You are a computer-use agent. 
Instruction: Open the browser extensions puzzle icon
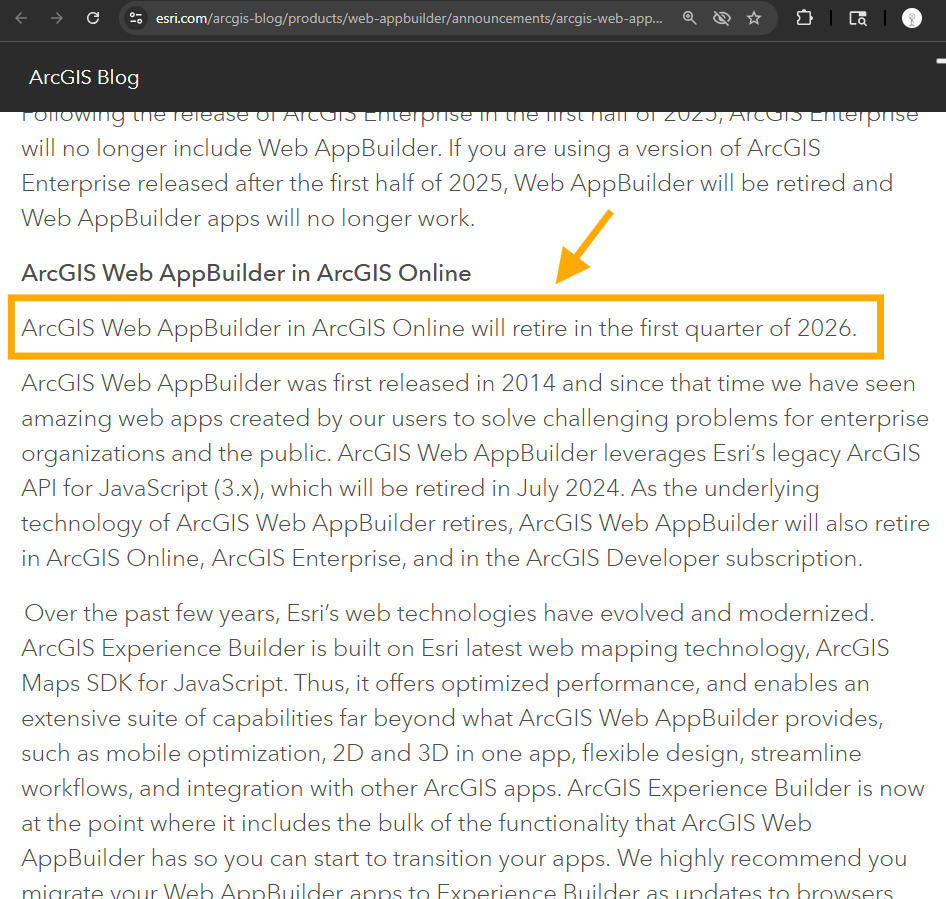[x=804, y=18]
